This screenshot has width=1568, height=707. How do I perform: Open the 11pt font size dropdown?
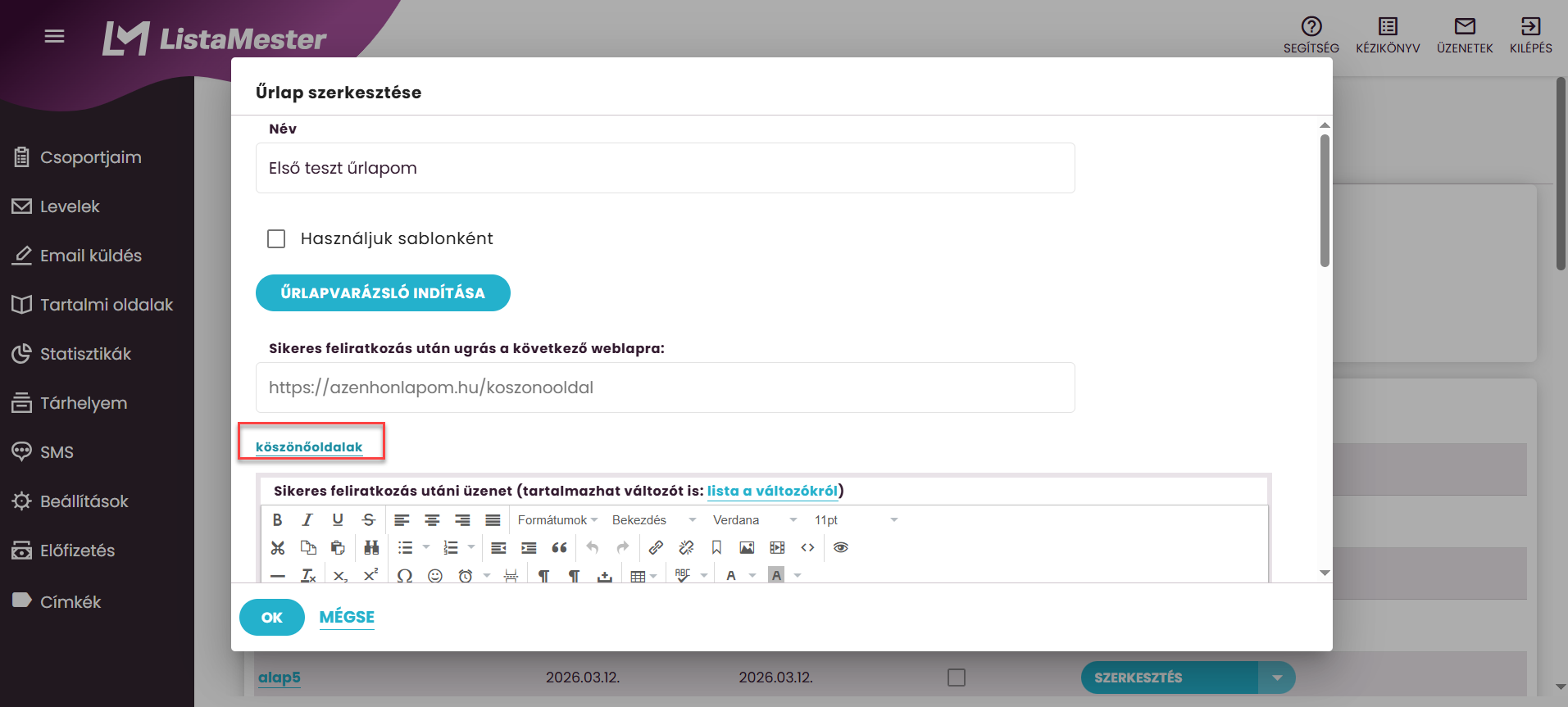tap(855, 520)
